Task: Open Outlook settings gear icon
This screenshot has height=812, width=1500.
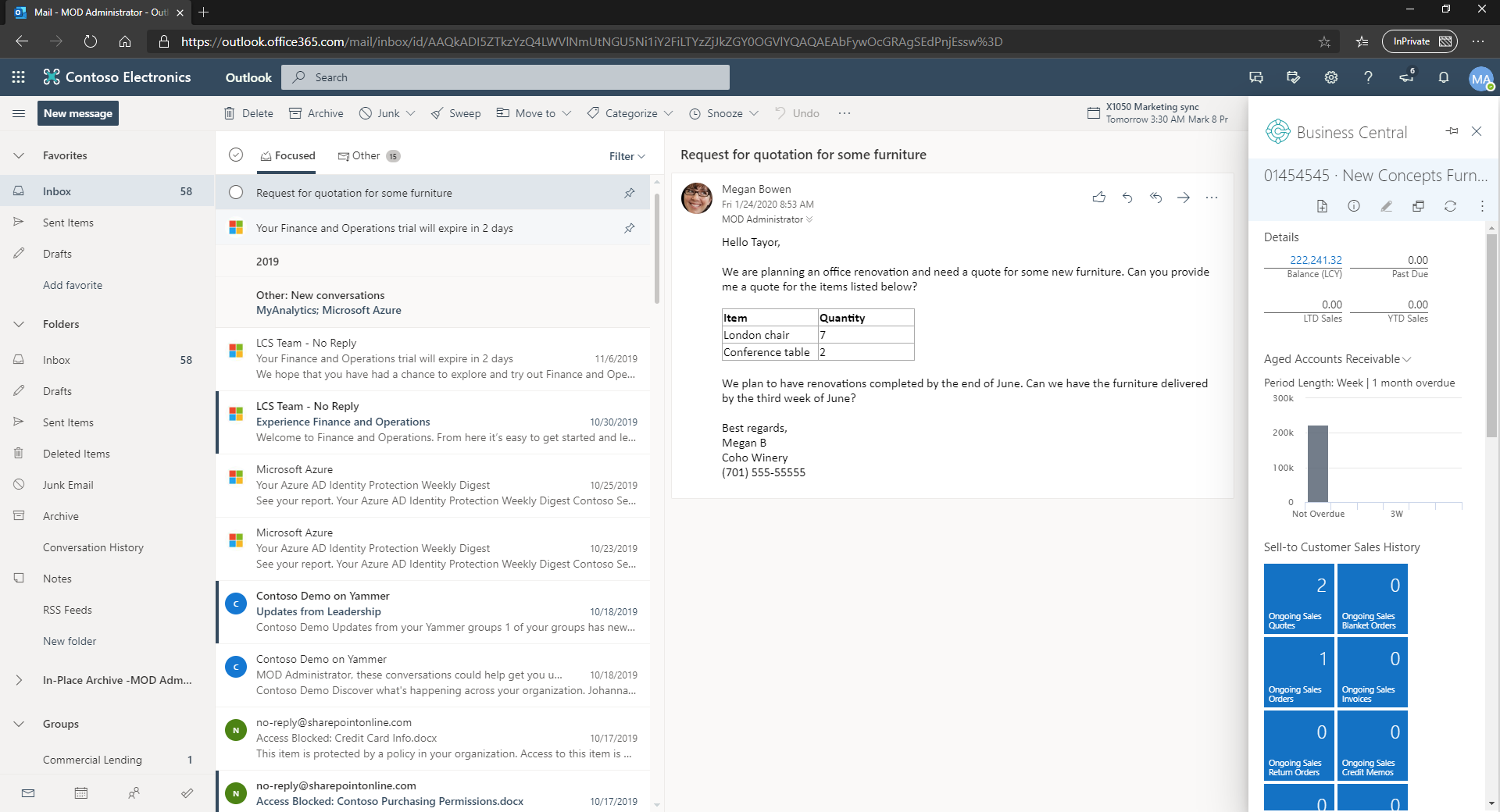Action: click(x=1330, y=77)
